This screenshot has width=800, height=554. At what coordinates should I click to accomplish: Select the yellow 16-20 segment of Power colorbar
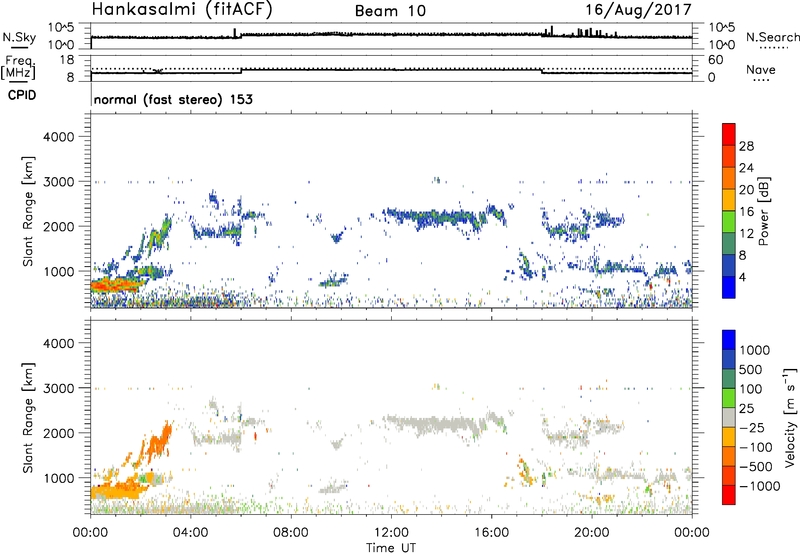729,199
